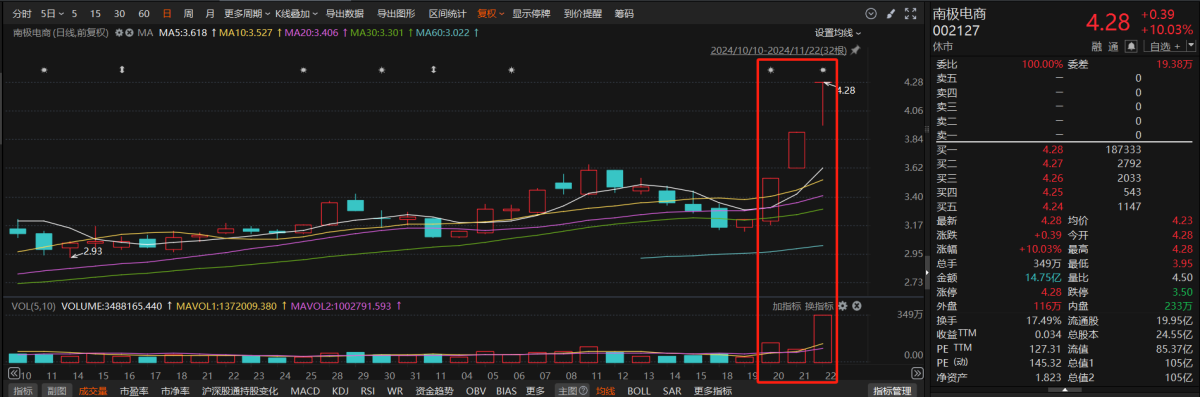Switch to the 周 weekly chart tab
The height and width of the screenshot is (397, 1200).
coord(188,14)
